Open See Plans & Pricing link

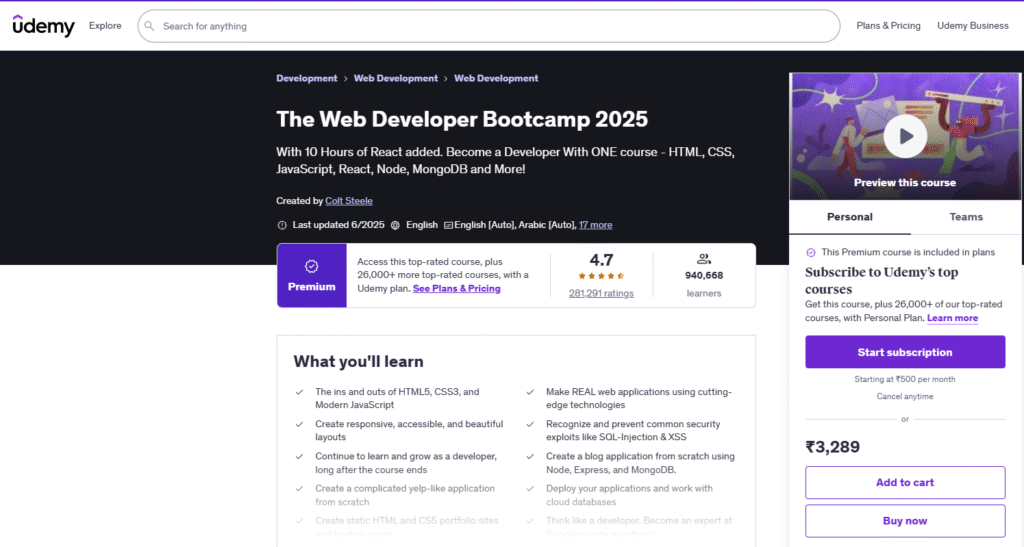[456, 289]
